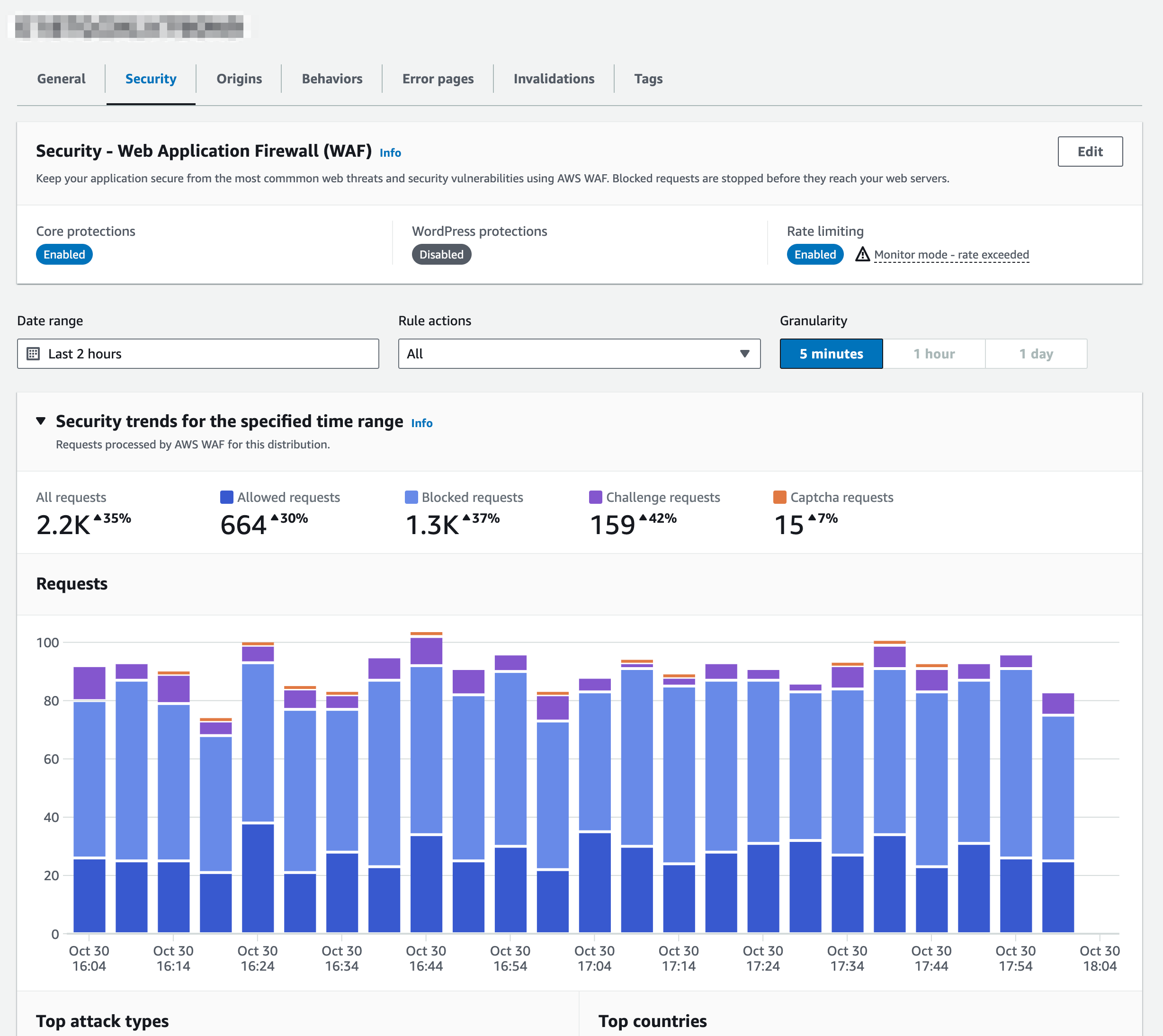The height and width of the screenshot is (1036, 1163).
Task: Go to the Invalidations tab
Action: coord(553,79)
